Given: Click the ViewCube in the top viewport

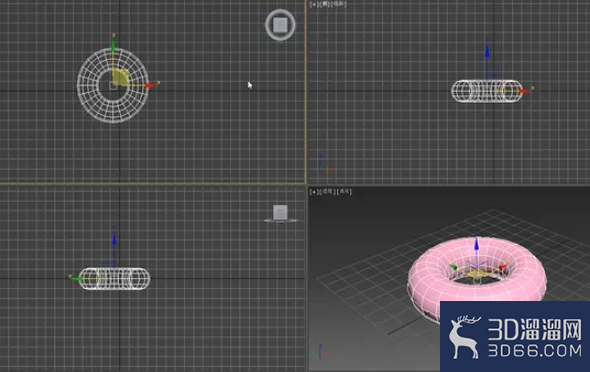Looking at the screenshot, I should tap(280, 25).
